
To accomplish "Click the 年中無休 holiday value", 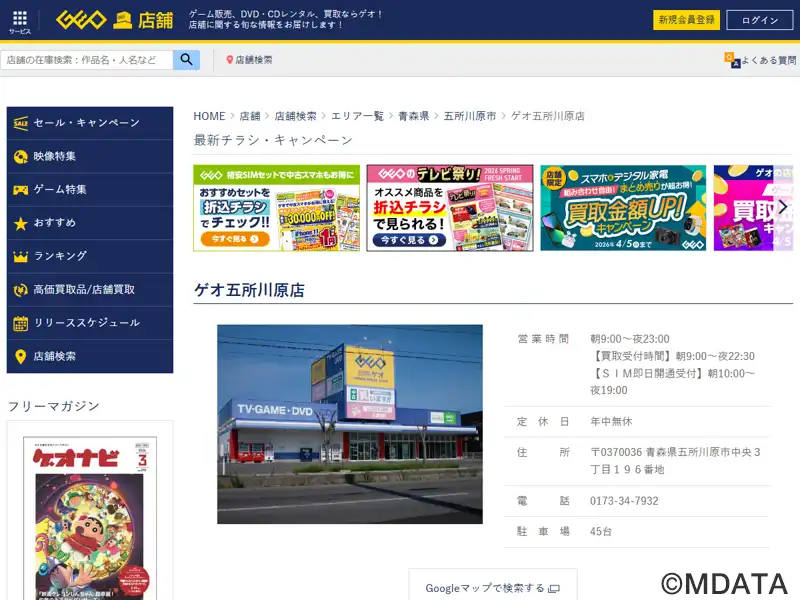I will (611, 421).
